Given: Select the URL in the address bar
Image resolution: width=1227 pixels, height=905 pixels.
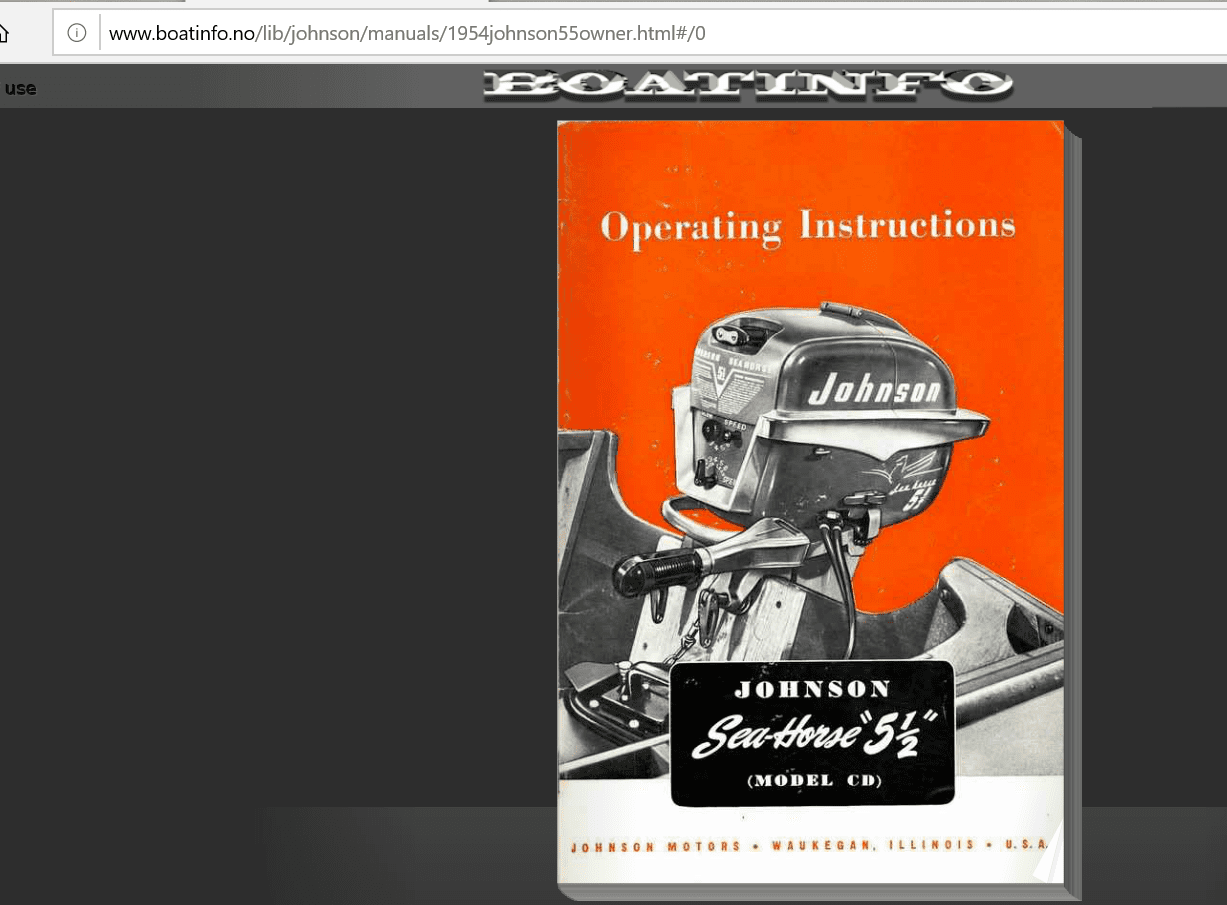Looking at the screenshot, I should [x=407, y=33].
